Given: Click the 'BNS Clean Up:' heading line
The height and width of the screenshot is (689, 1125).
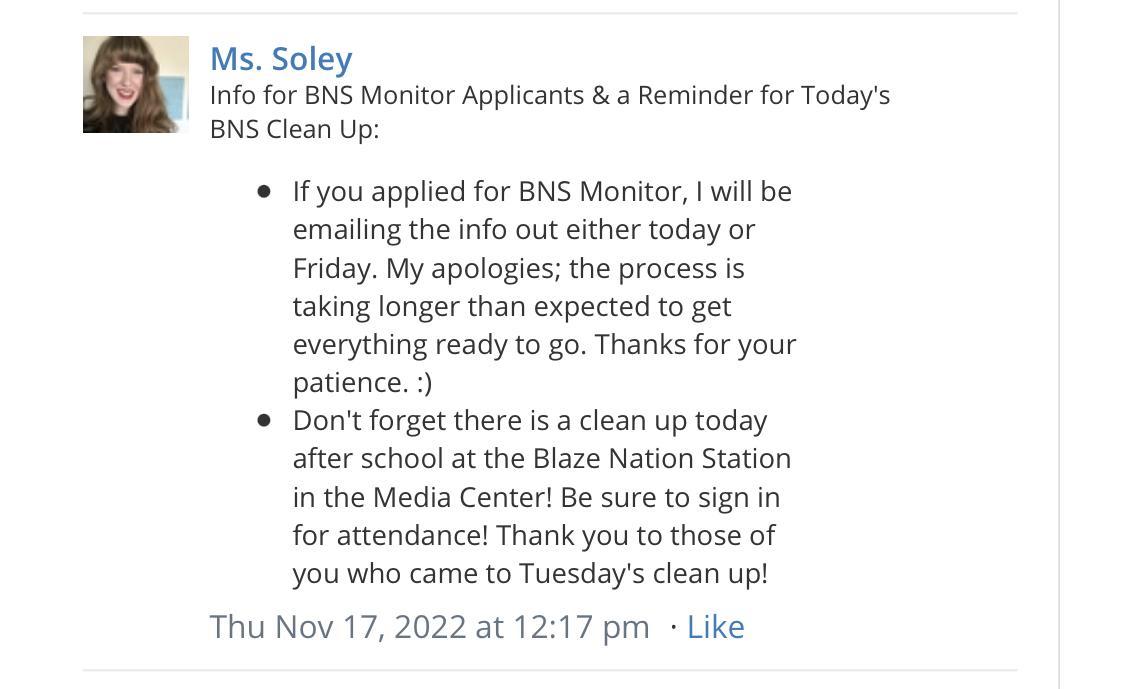Looking at the screenshot, I should point(294,130).
